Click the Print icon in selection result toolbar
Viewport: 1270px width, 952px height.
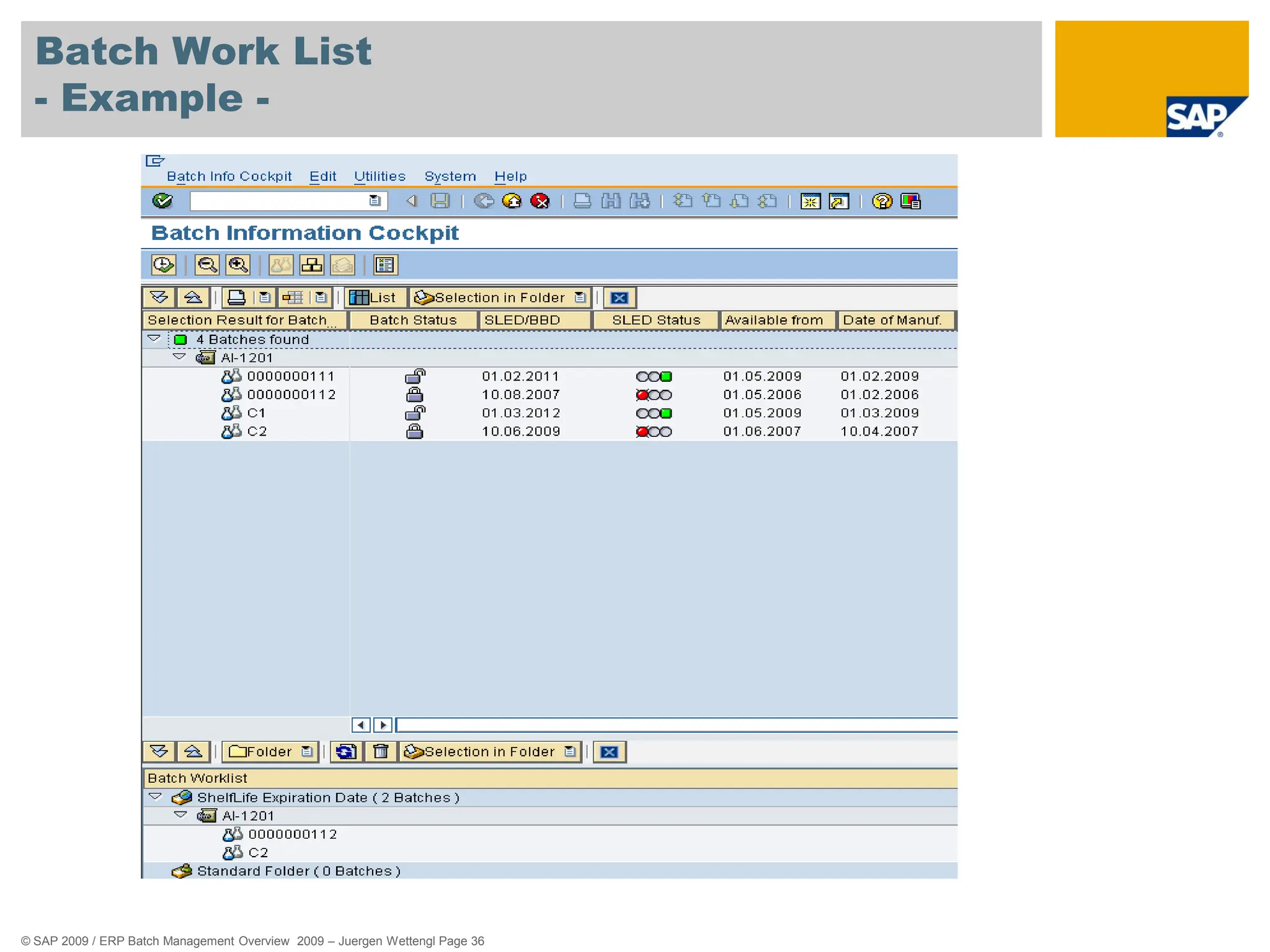pos(236,297)
